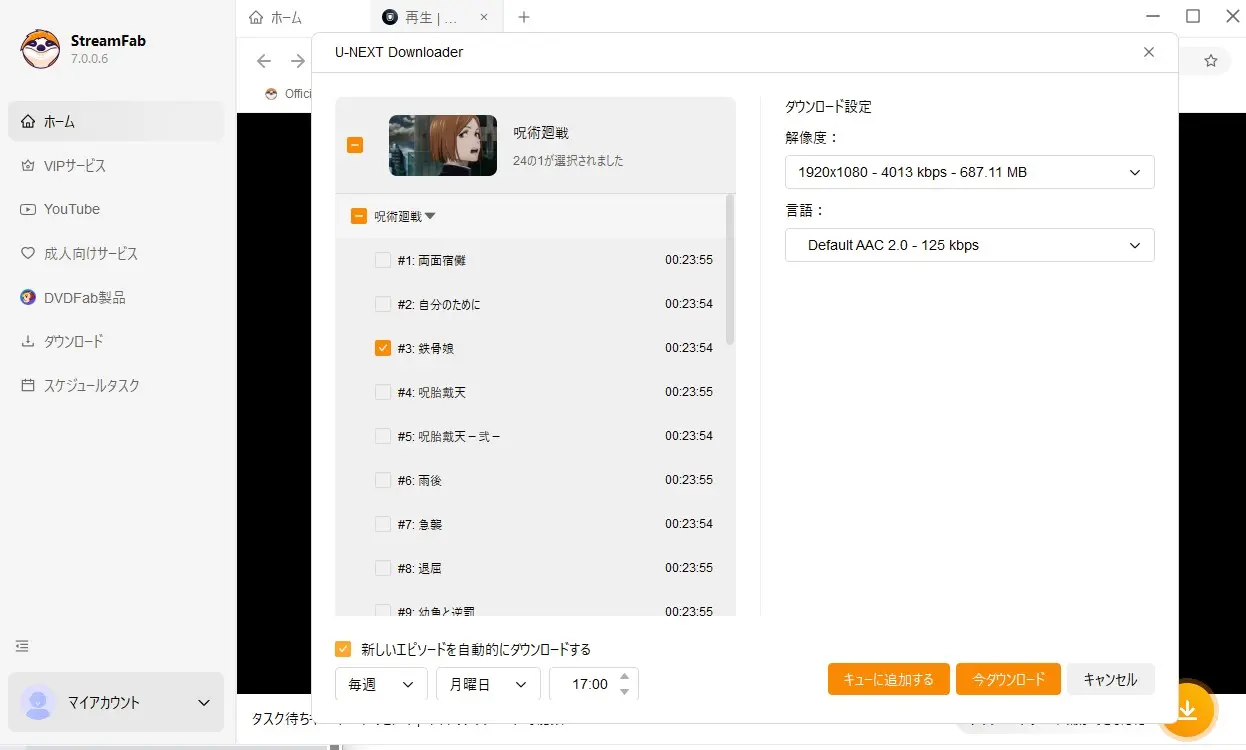Toggle 新しいエピソードを自動的にダウンロードする checkbox

click(x=343, y=649)
